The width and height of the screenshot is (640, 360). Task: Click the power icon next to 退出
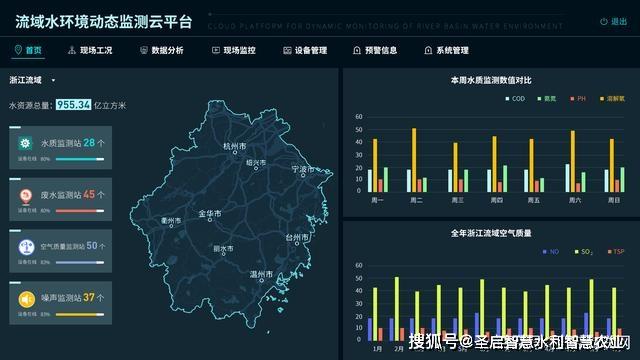(604, 22)
